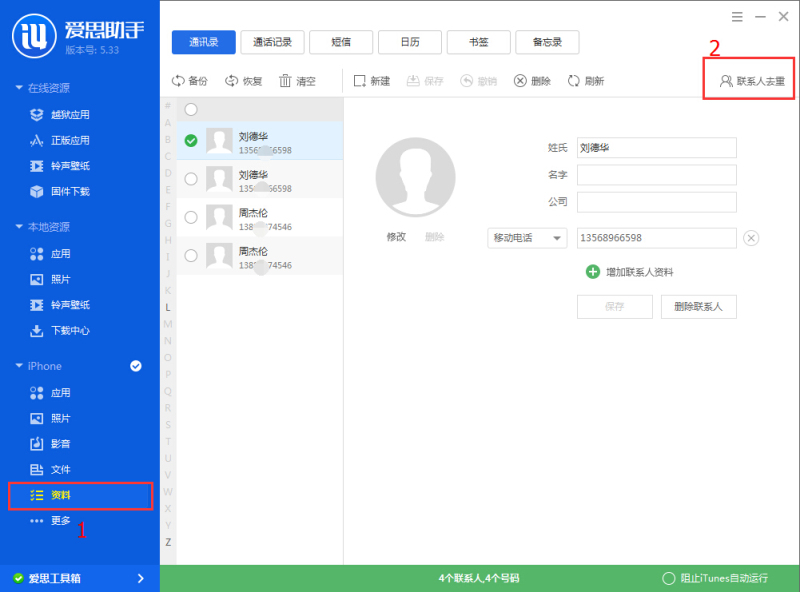Select the 恢复 (restore) toolbar icon
This screenshot has width=800, height=592.
tap(243, 81)
